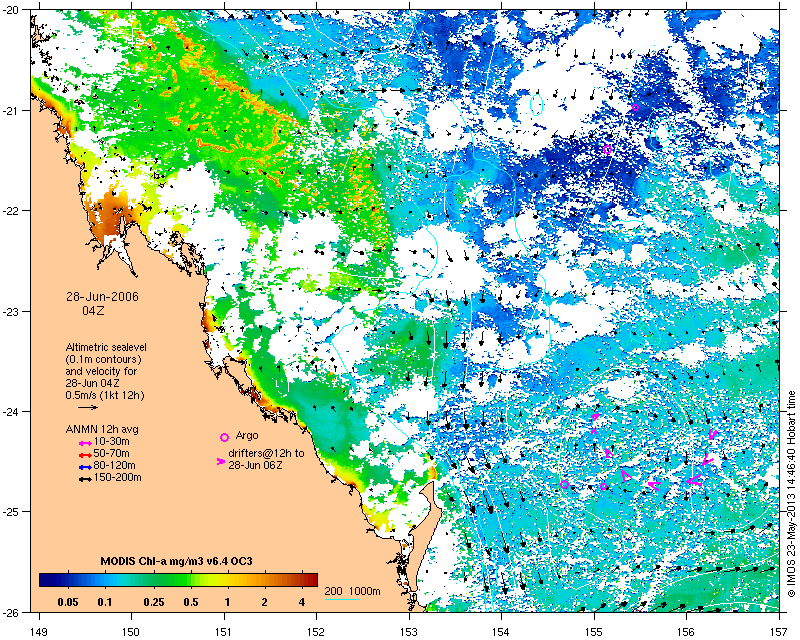Click latitude axis label '-24'

point(11,411)
